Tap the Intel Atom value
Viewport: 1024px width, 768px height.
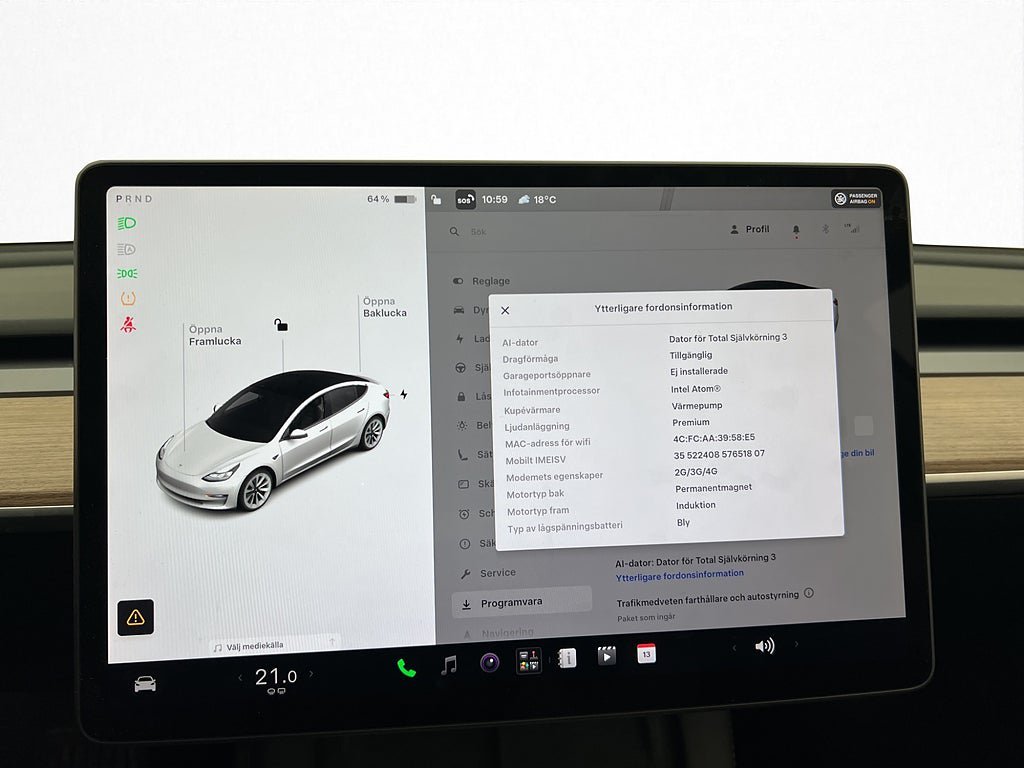point(696,389)
